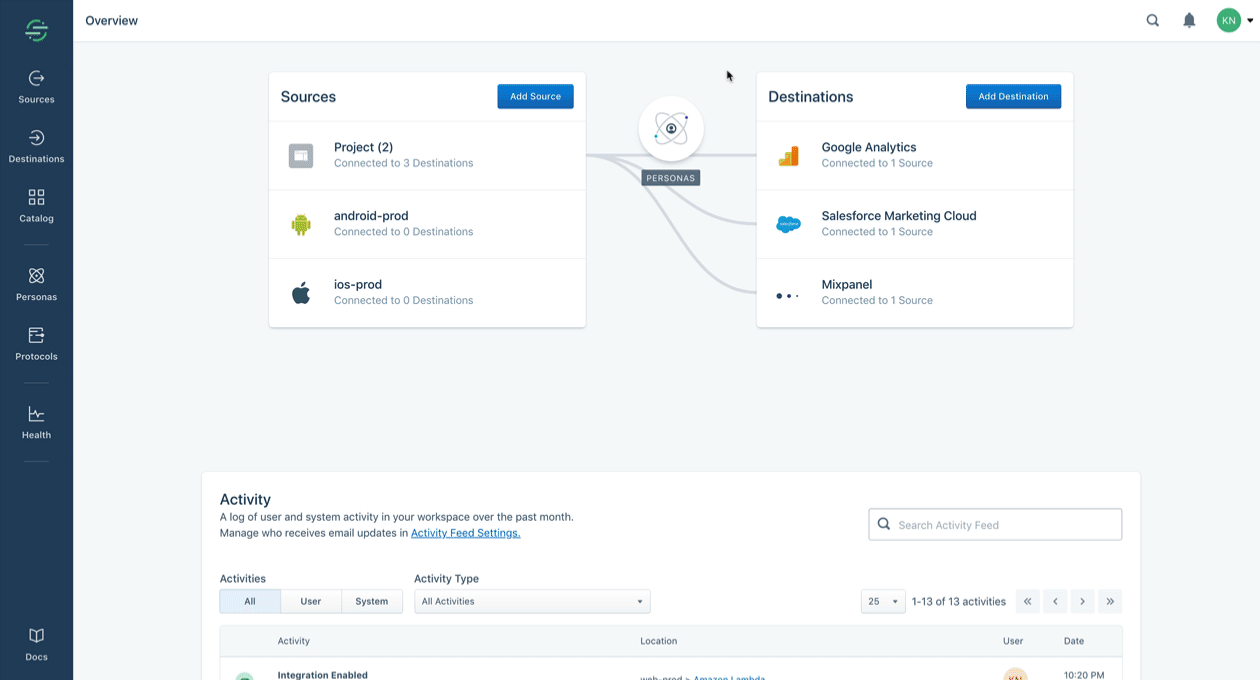Screen dimensions: 1260x680
Task: Click the User column header
Action: click(1013, 641)
